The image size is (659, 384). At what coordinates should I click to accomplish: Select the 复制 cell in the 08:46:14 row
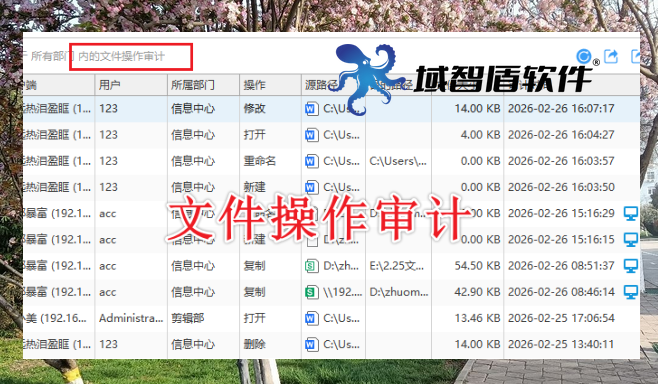pyautogui.click(x=255, y=292)
